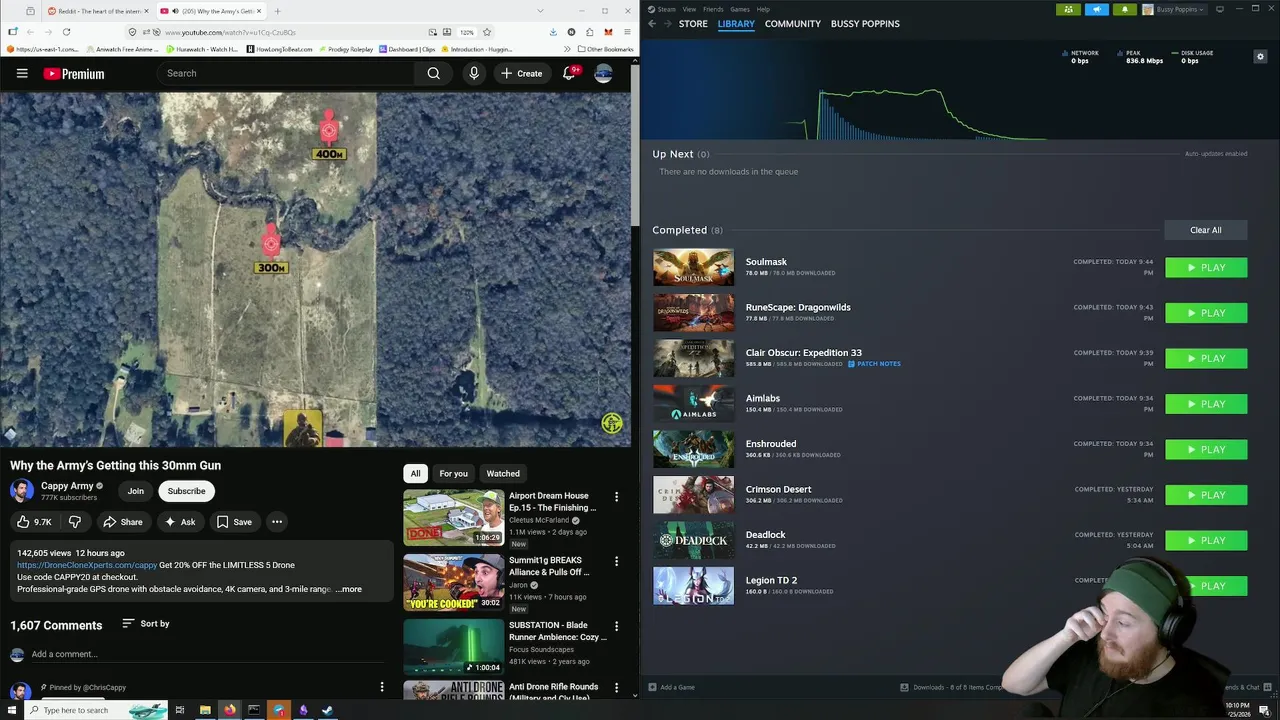Select the For you filter chip

(x=453, y=474)
